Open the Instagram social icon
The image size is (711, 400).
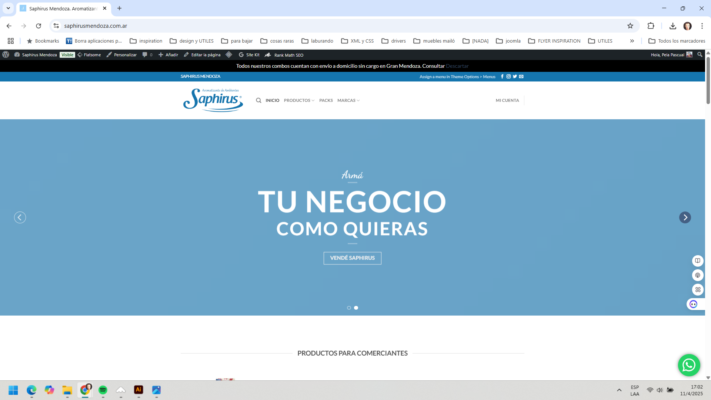coord(508,77)
